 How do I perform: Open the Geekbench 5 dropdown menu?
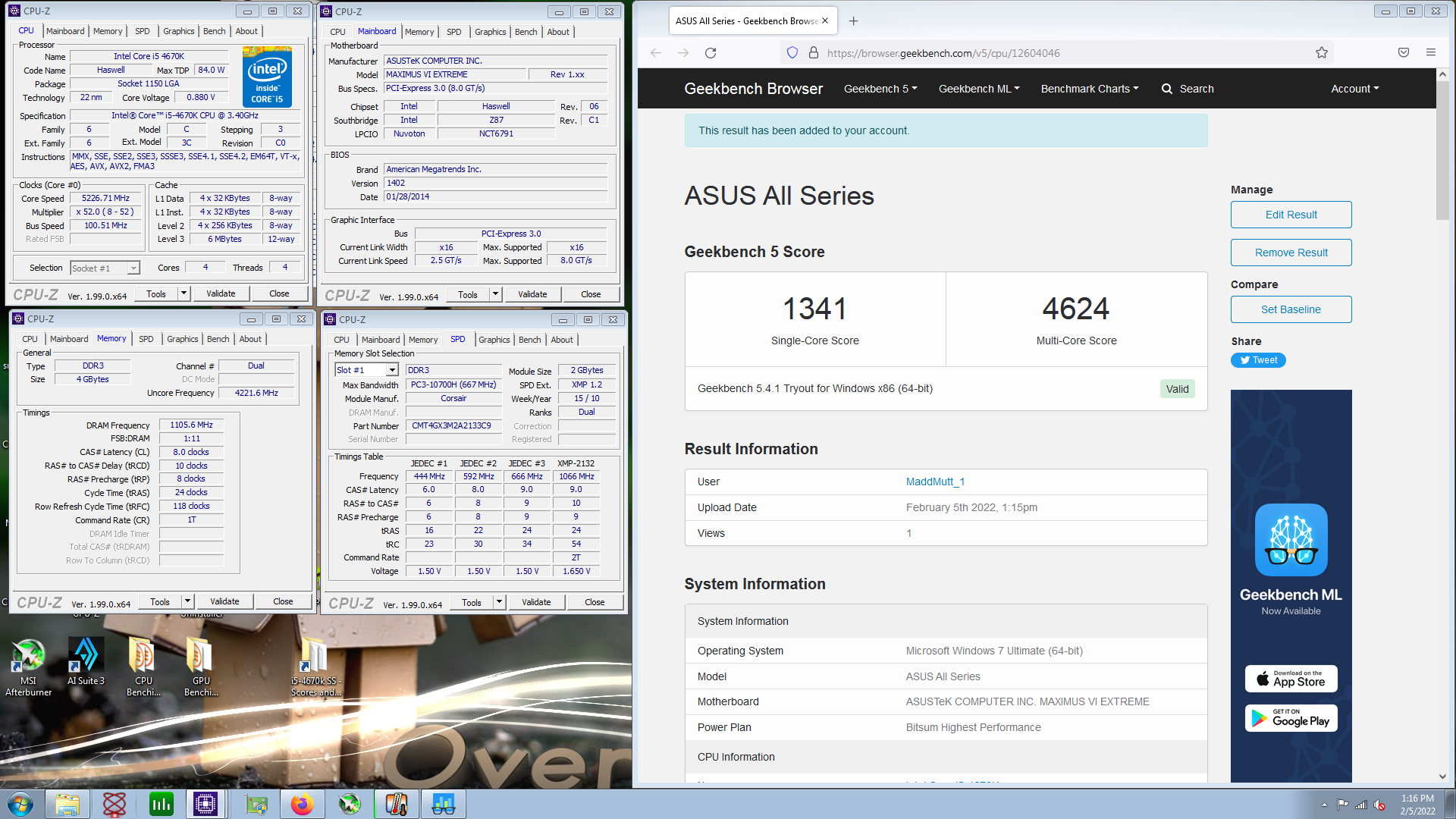coord(880,89)
